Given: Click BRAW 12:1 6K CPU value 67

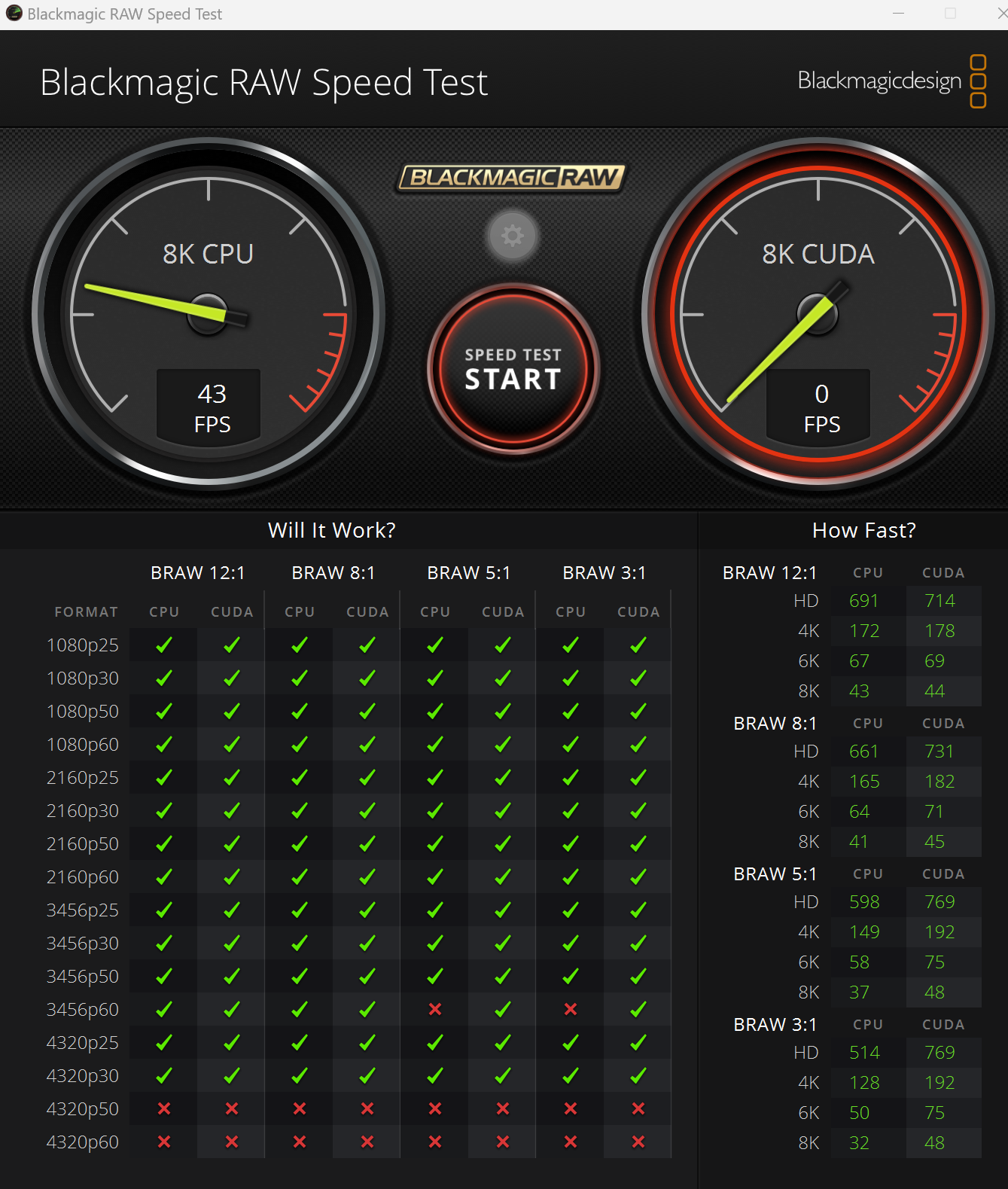Looking at the screenshot, I should (859, 661).
